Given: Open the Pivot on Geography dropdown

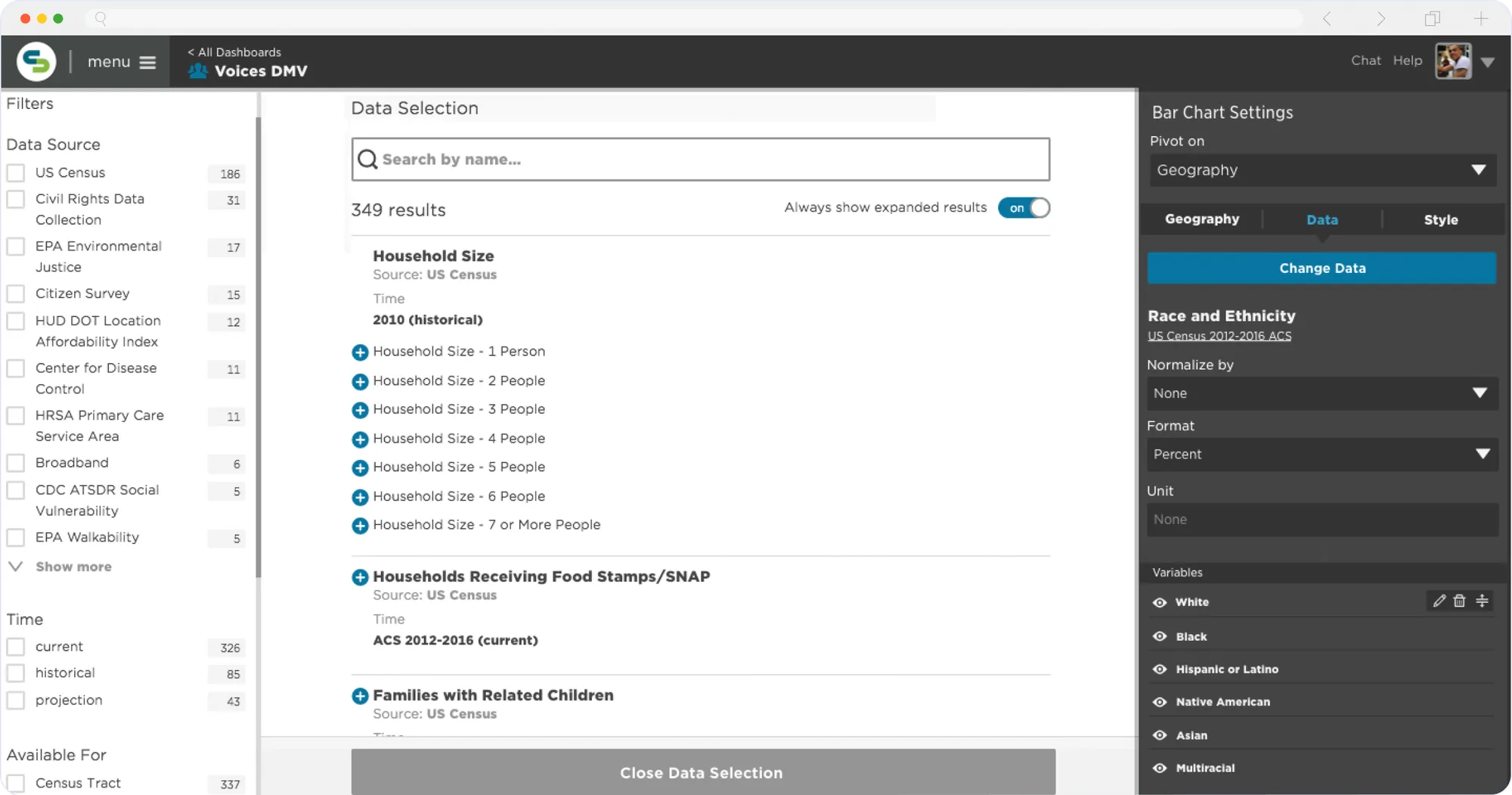Looking at the screenshot, I should (1323, 170).
